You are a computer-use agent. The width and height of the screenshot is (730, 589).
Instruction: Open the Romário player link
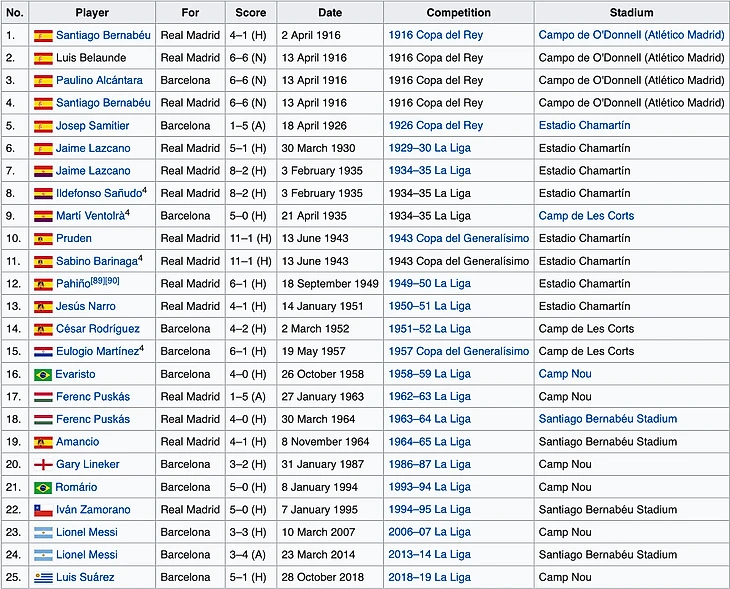click(x=76, y=487)
